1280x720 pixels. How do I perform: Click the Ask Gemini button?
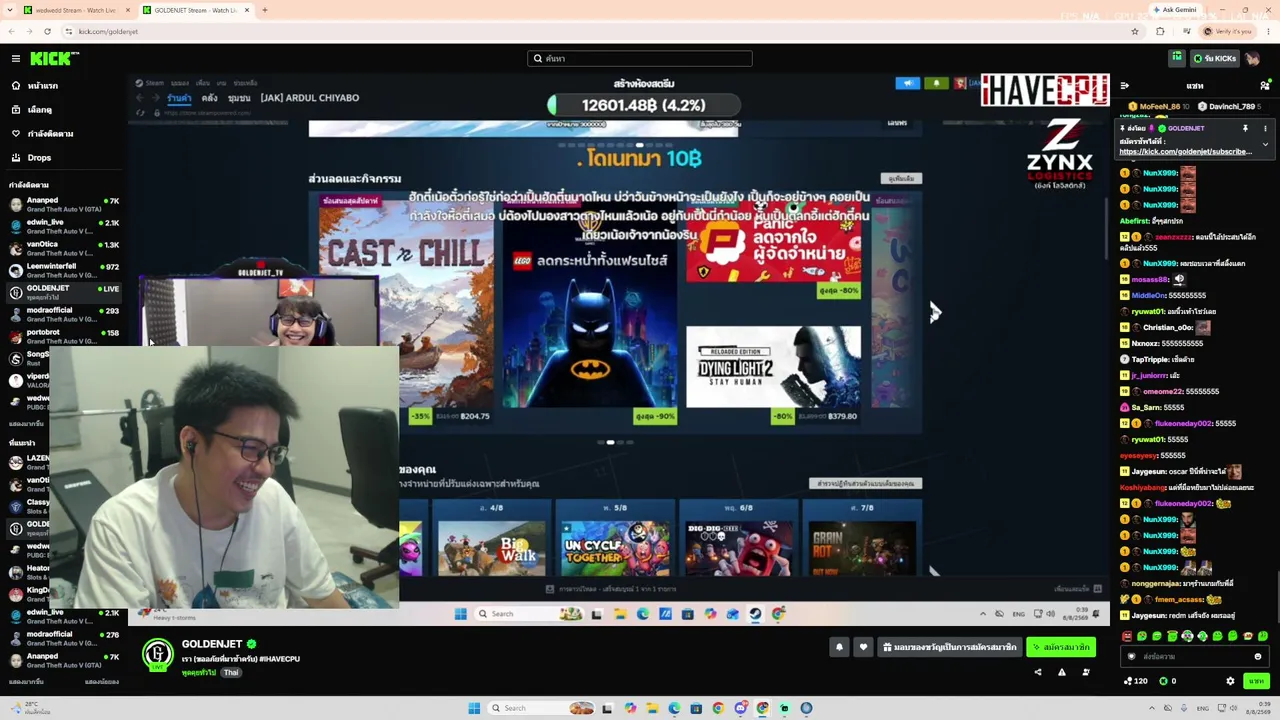[1174, 10]
